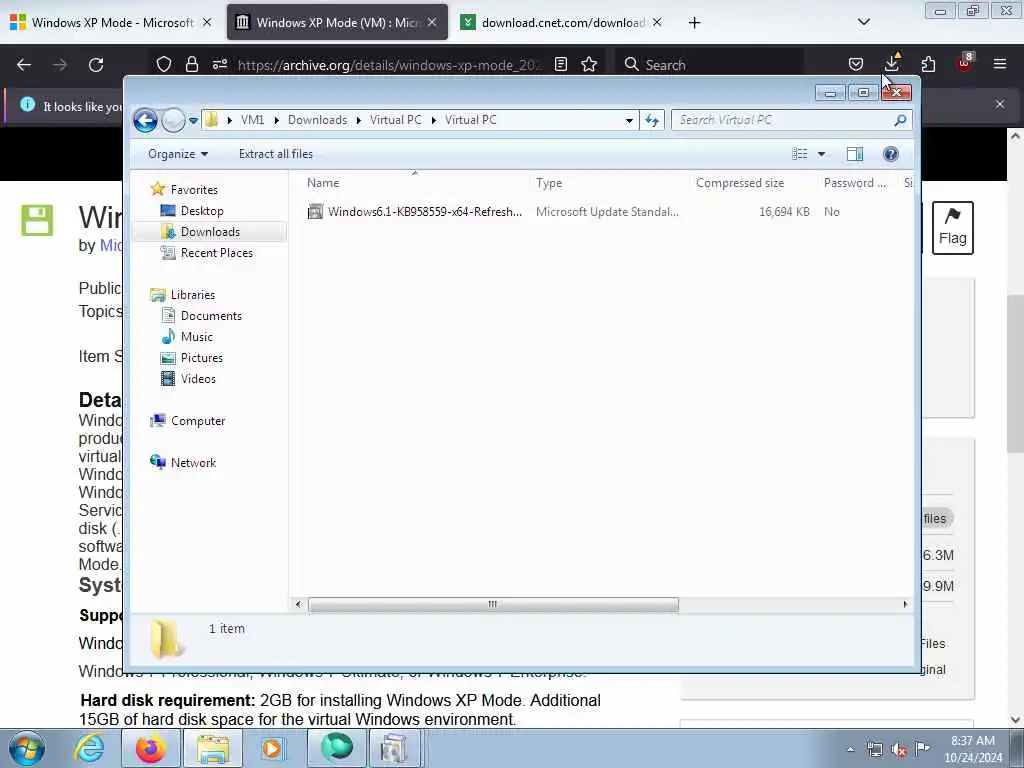
Task: Expand the arrow after the Downloads breadcrumb
Action: [359, 120]
